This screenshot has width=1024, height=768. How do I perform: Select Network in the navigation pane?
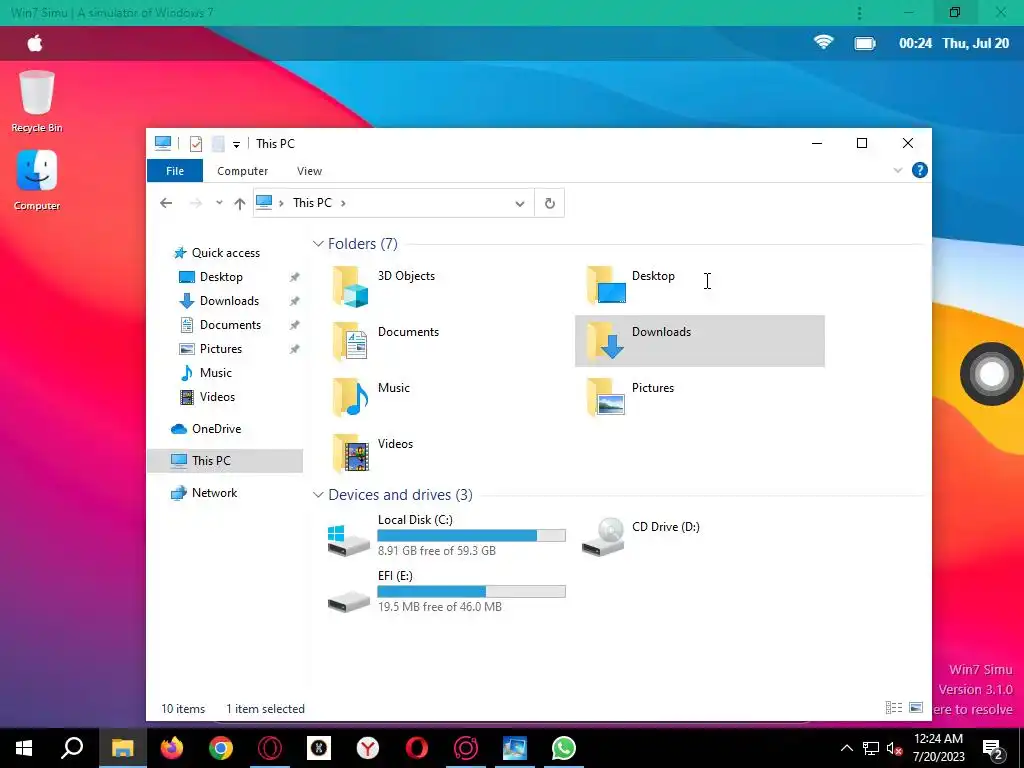214,493
